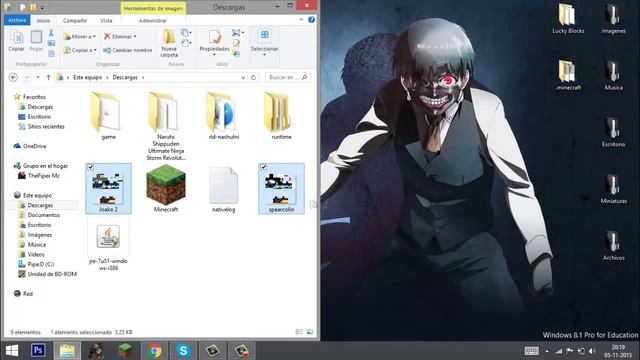Select Favoritos in the navigation pane
The image size is (640, 360).
coord(34,97)
